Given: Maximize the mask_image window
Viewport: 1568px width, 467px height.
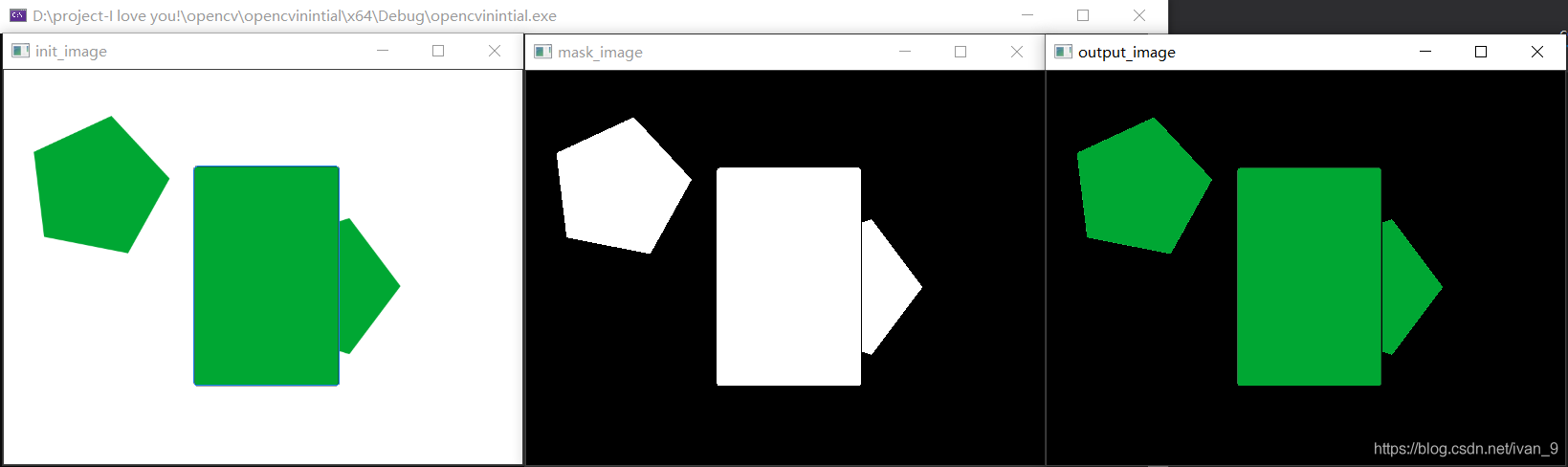Looking at the screenshot, I should click(x=961, y=52).
